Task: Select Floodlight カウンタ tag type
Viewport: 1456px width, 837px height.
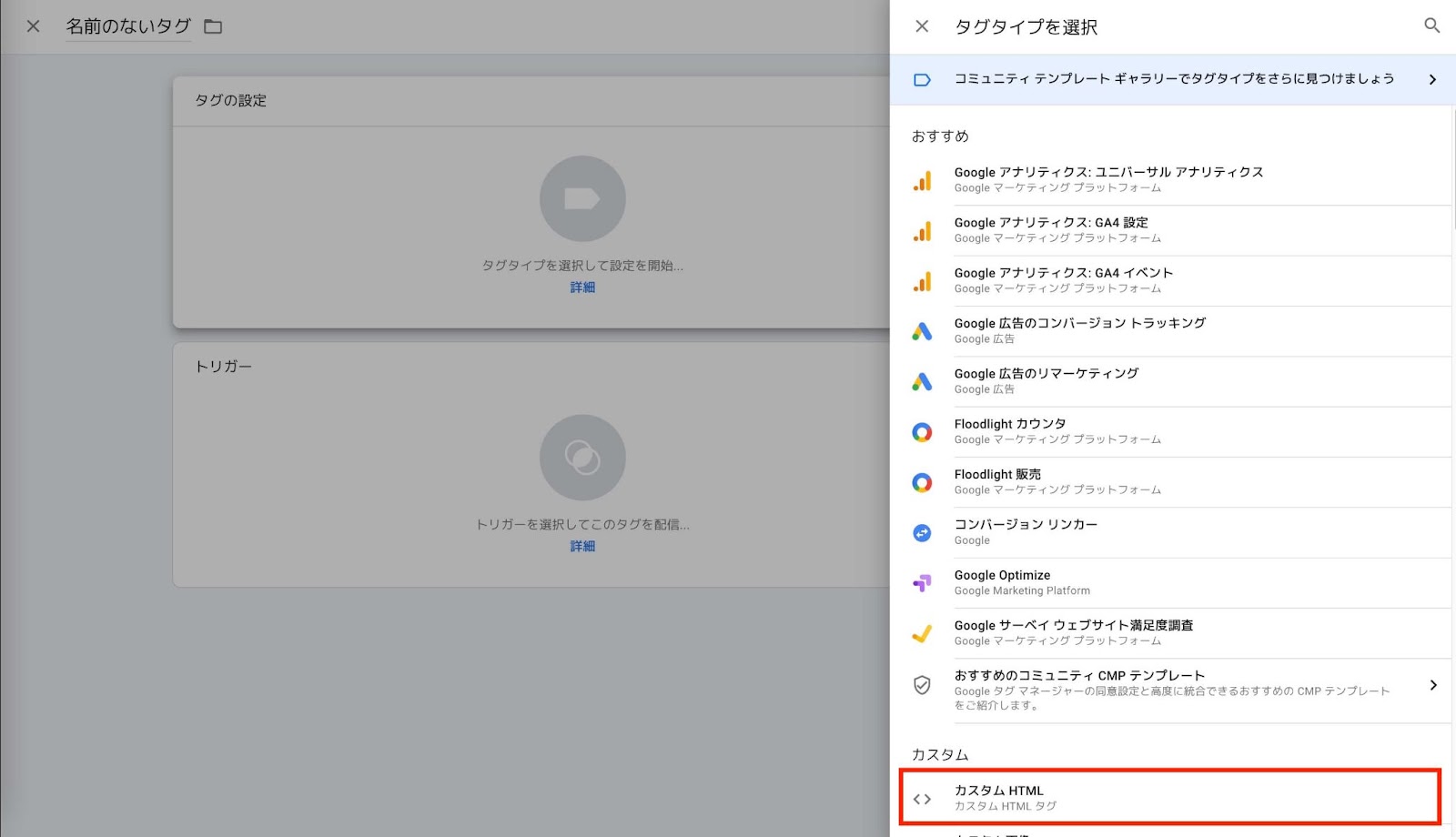Action: pos(1172,431)
